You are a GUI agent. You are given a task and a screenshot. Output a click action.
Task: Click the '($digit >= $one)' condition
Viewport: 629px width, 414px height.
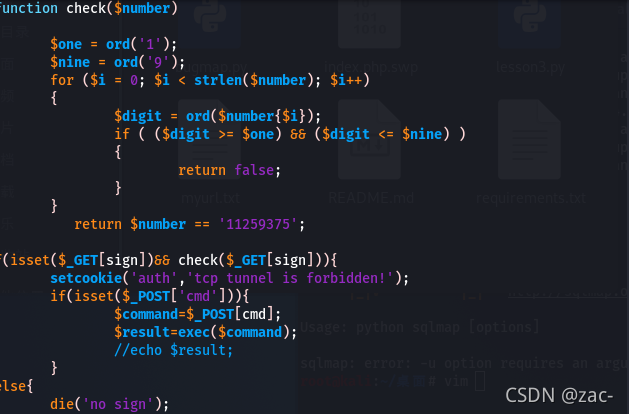tap(218, 134)
